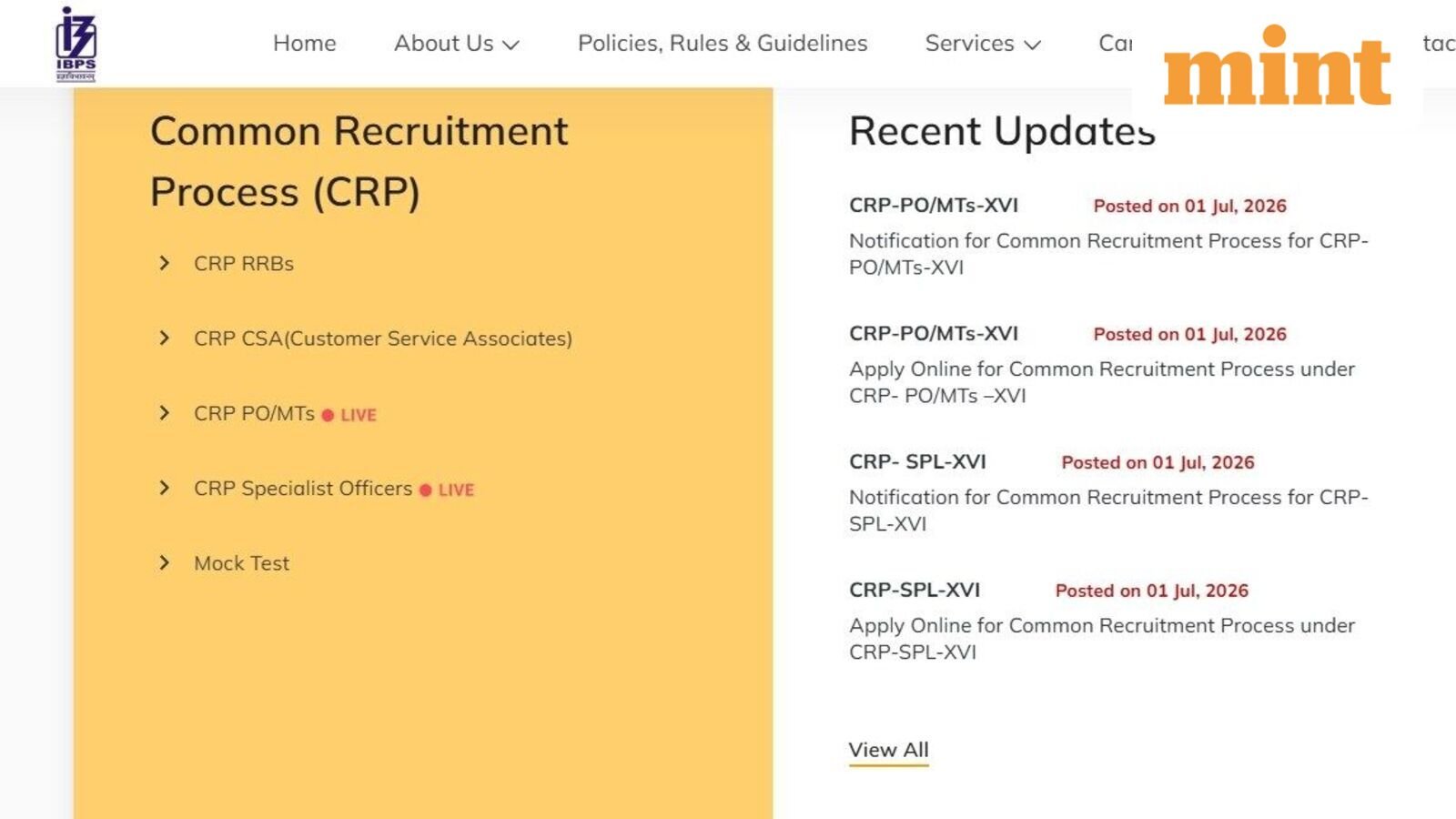Screen dimensions: 1456x819
Task: Click chevron arrow before CRP PO/MTs
Action: pos(164,413)
